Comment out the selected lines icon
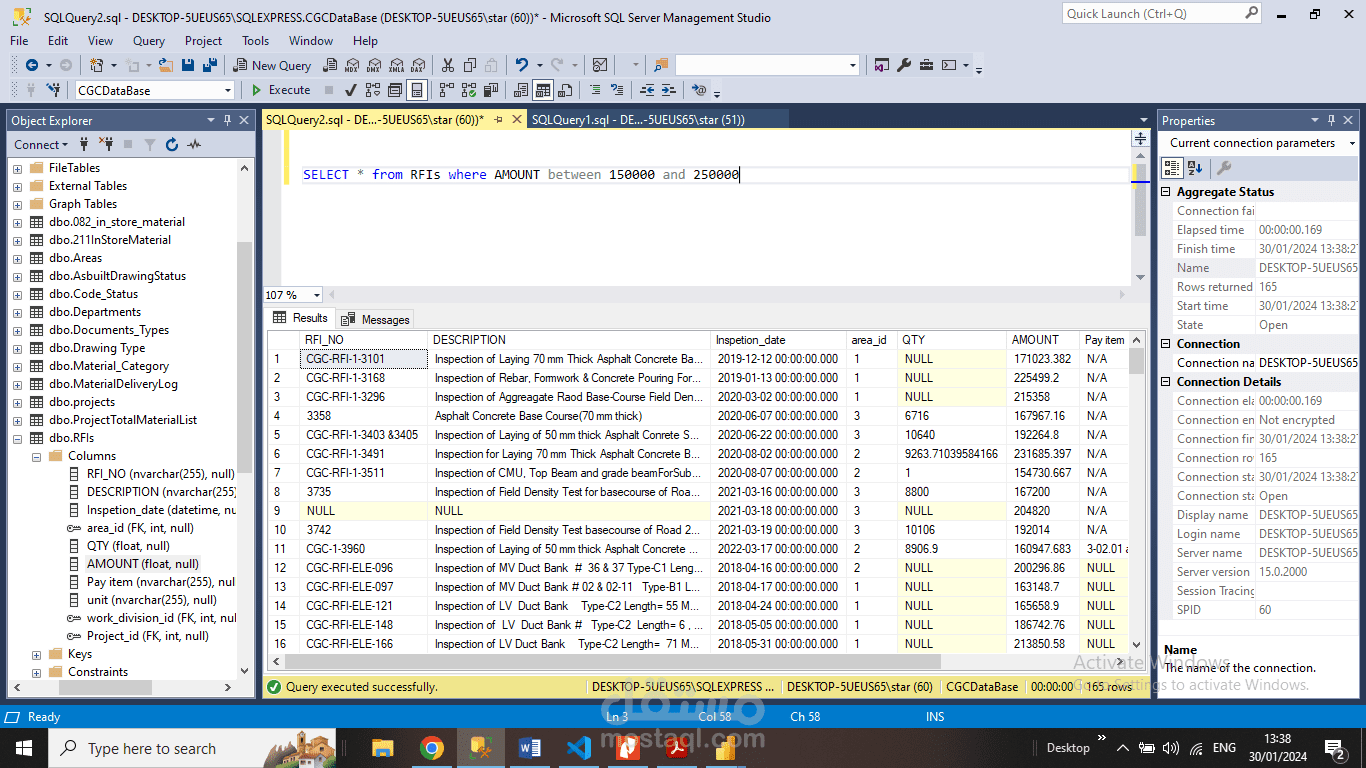Image resolution: width=1366 pixels, height=768 pixels. (595, 90)
